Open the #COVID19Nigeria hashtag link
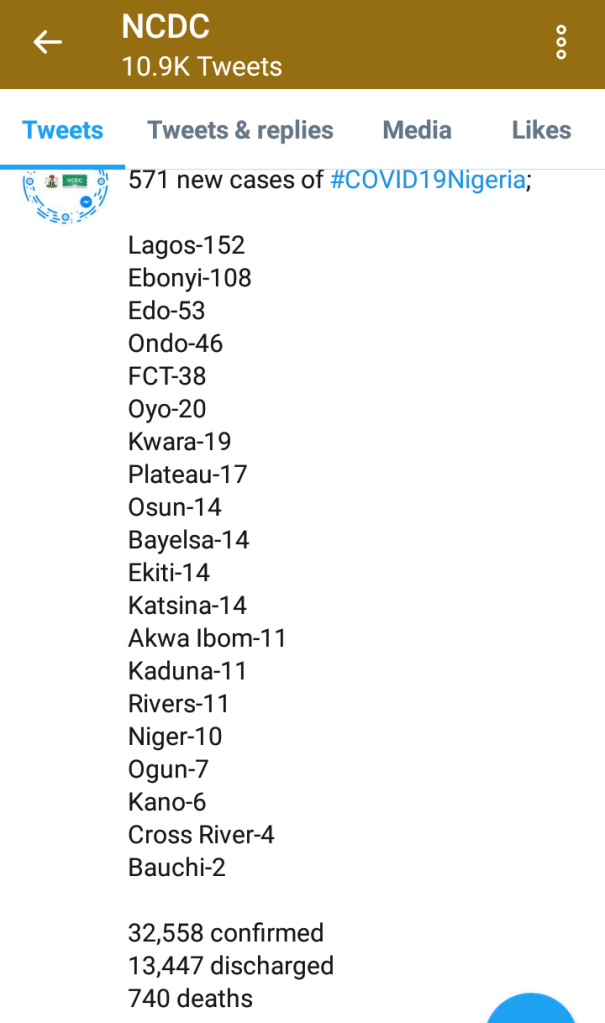605x1023 pixels. [427, 180]
